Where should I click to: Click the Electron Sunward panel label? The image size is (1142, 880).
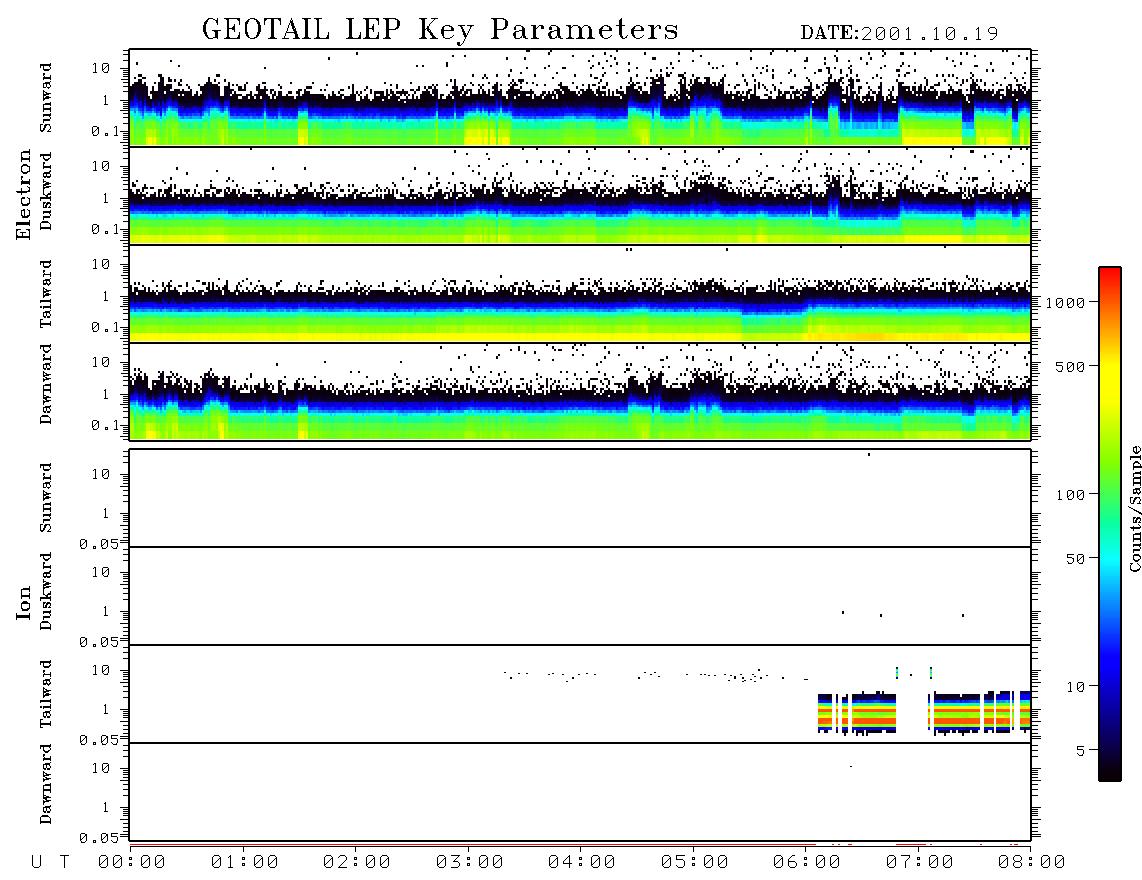[45, 98]
